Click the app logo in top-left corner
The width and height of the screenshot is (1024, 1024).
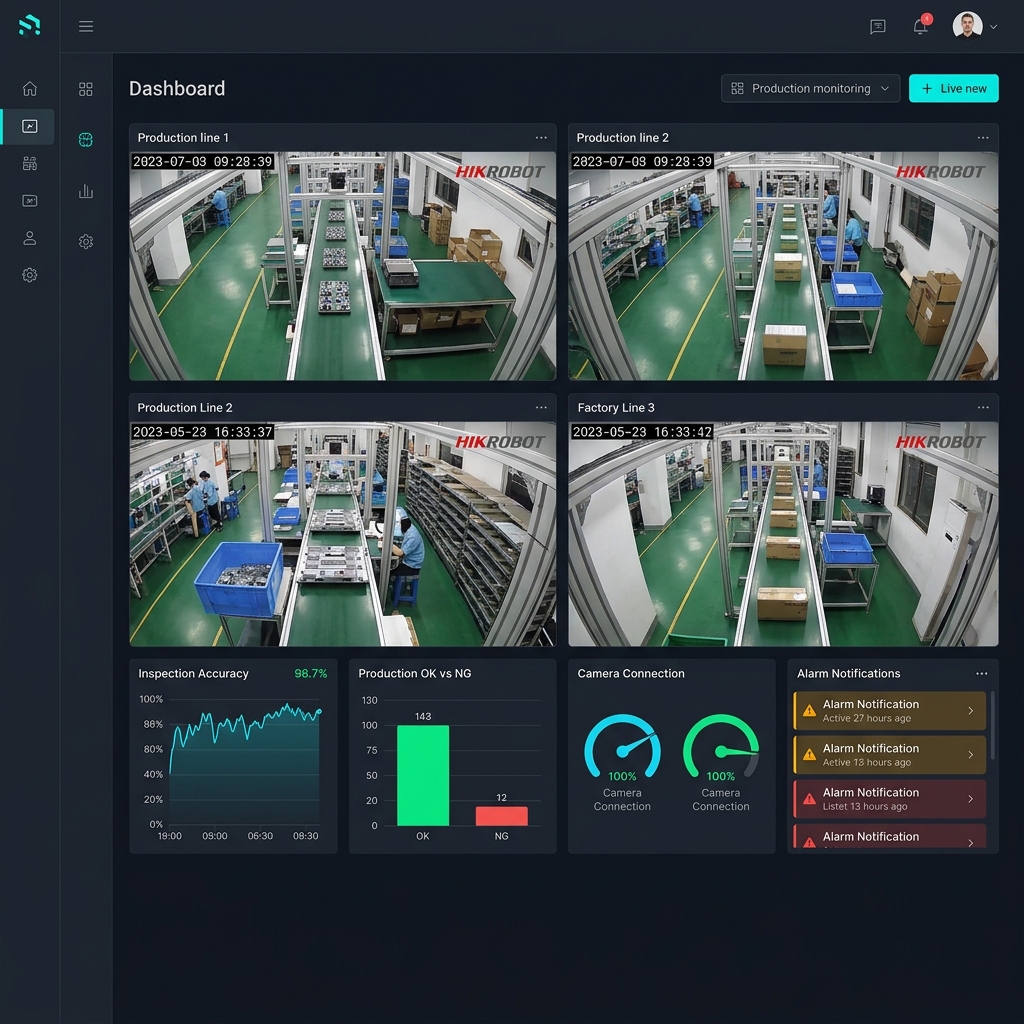tap(29, 25)
